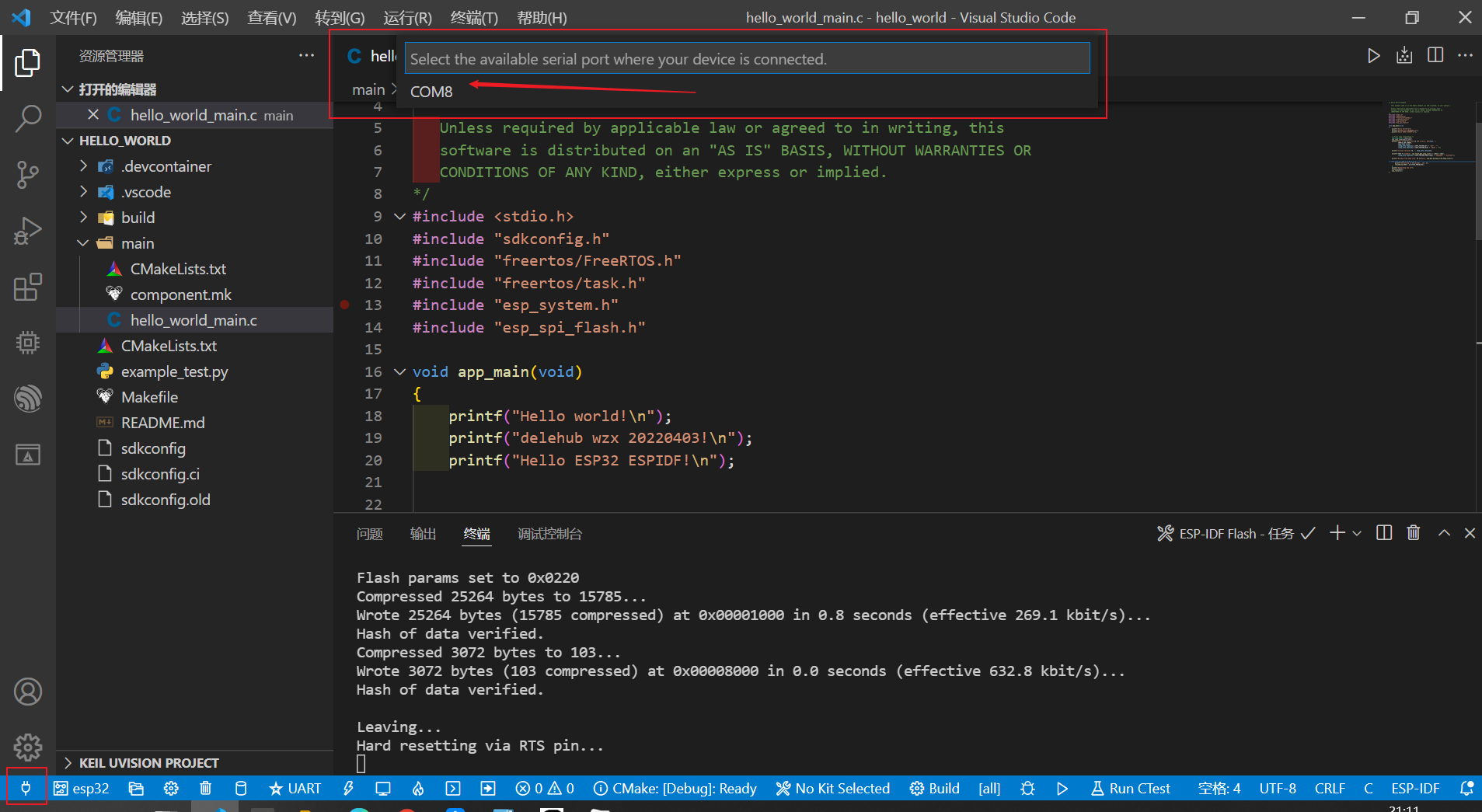Click Run CTest in status bar
The width and height of the screenshot is (1482, 812).
pos(1130,788)
